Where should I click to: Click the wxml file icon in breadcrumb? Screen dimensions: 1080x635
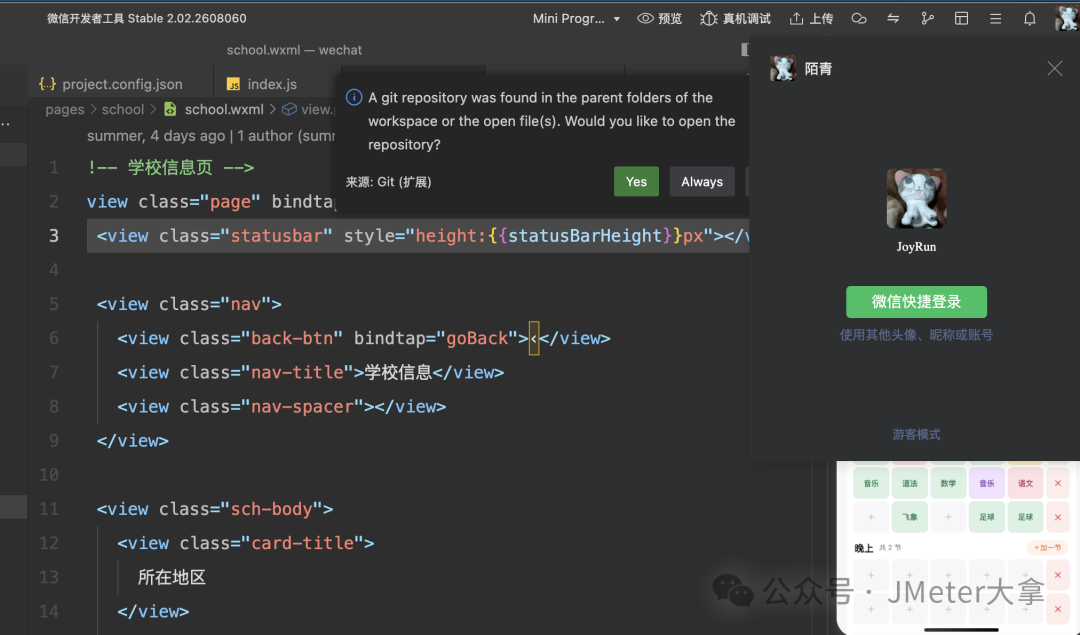[170, 110]
